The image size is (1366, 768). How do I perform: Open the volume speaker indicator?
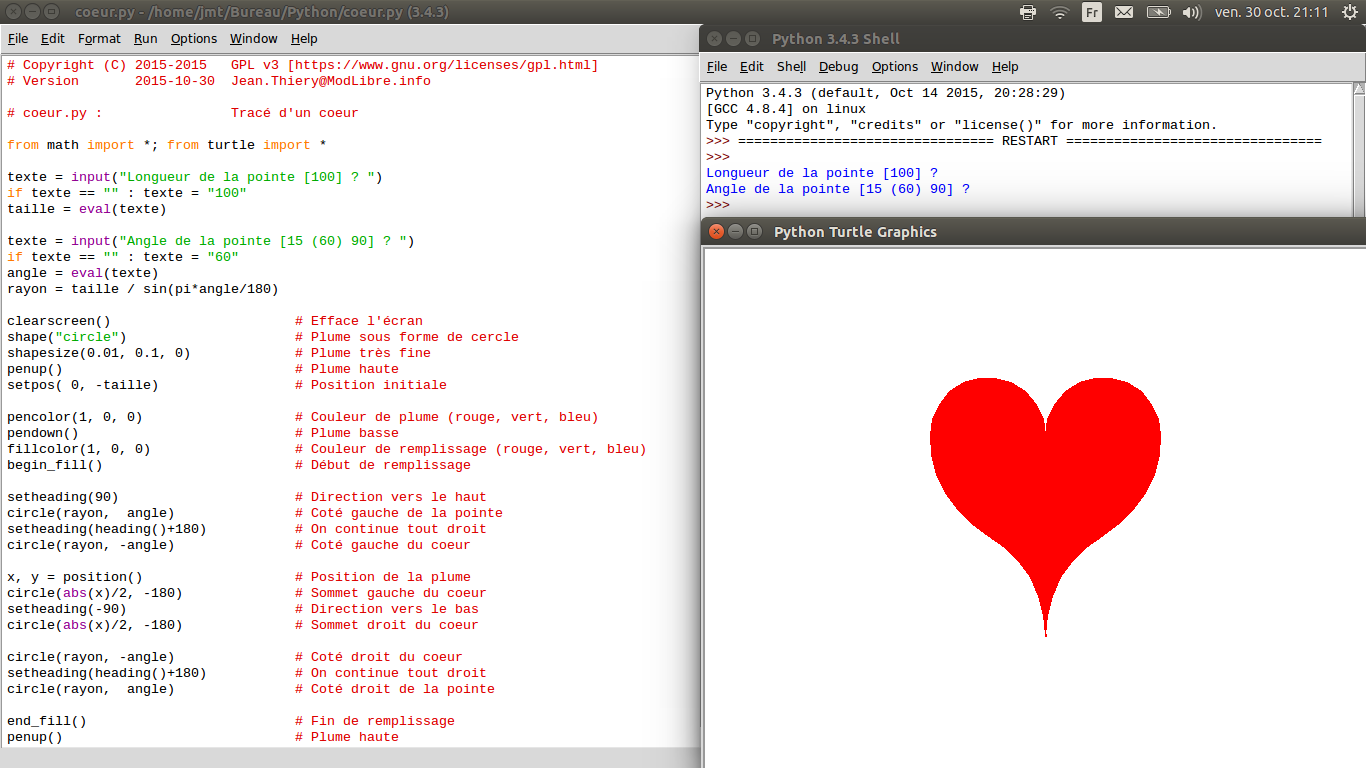[1191, 12]
